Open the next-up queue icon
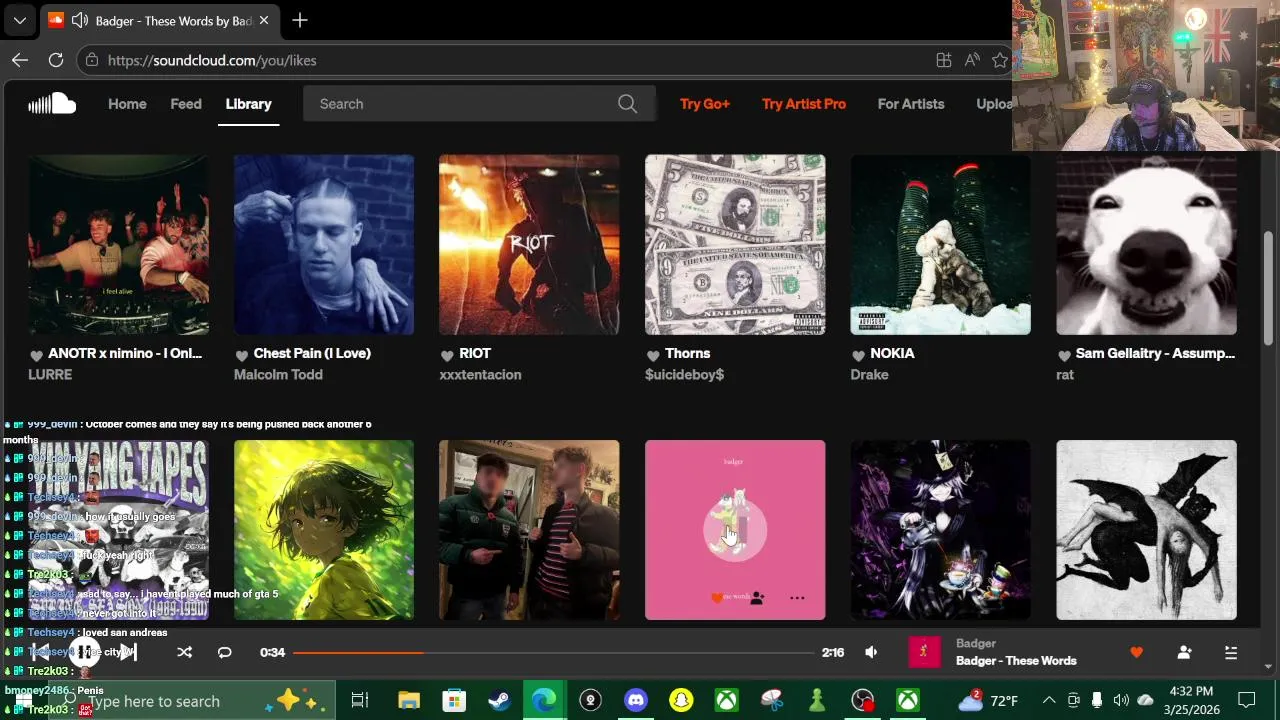The width and height of the screenshot is (1280, 720). click(1231, 652)
